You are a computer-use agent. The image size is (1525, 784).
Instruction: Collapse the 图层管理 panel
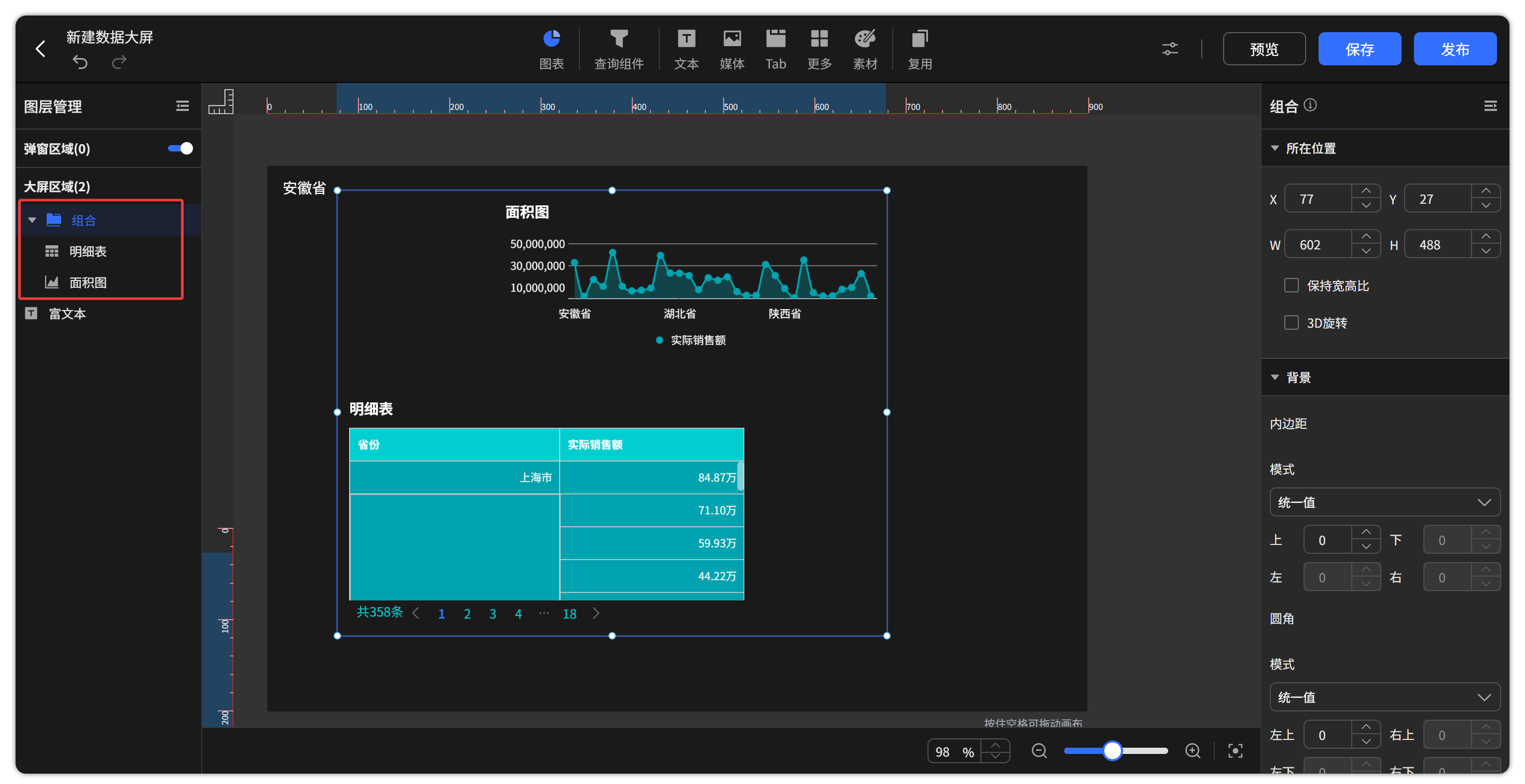pyautogui.click(x=183, y=106)
